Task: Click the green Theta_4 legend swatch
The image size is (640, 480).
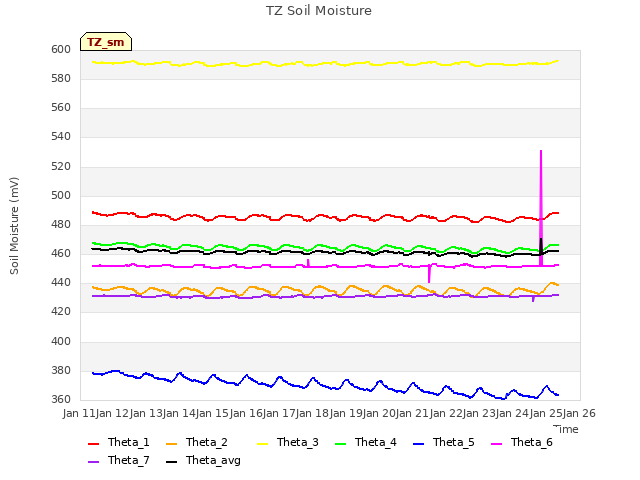Action: click(340, 444)
